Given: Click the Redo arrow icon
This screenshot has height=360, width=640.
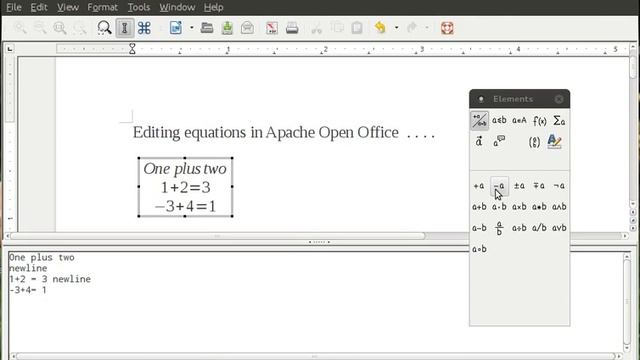Looking at the screenshot, I should pyautogui.click(x=412, y=28).
